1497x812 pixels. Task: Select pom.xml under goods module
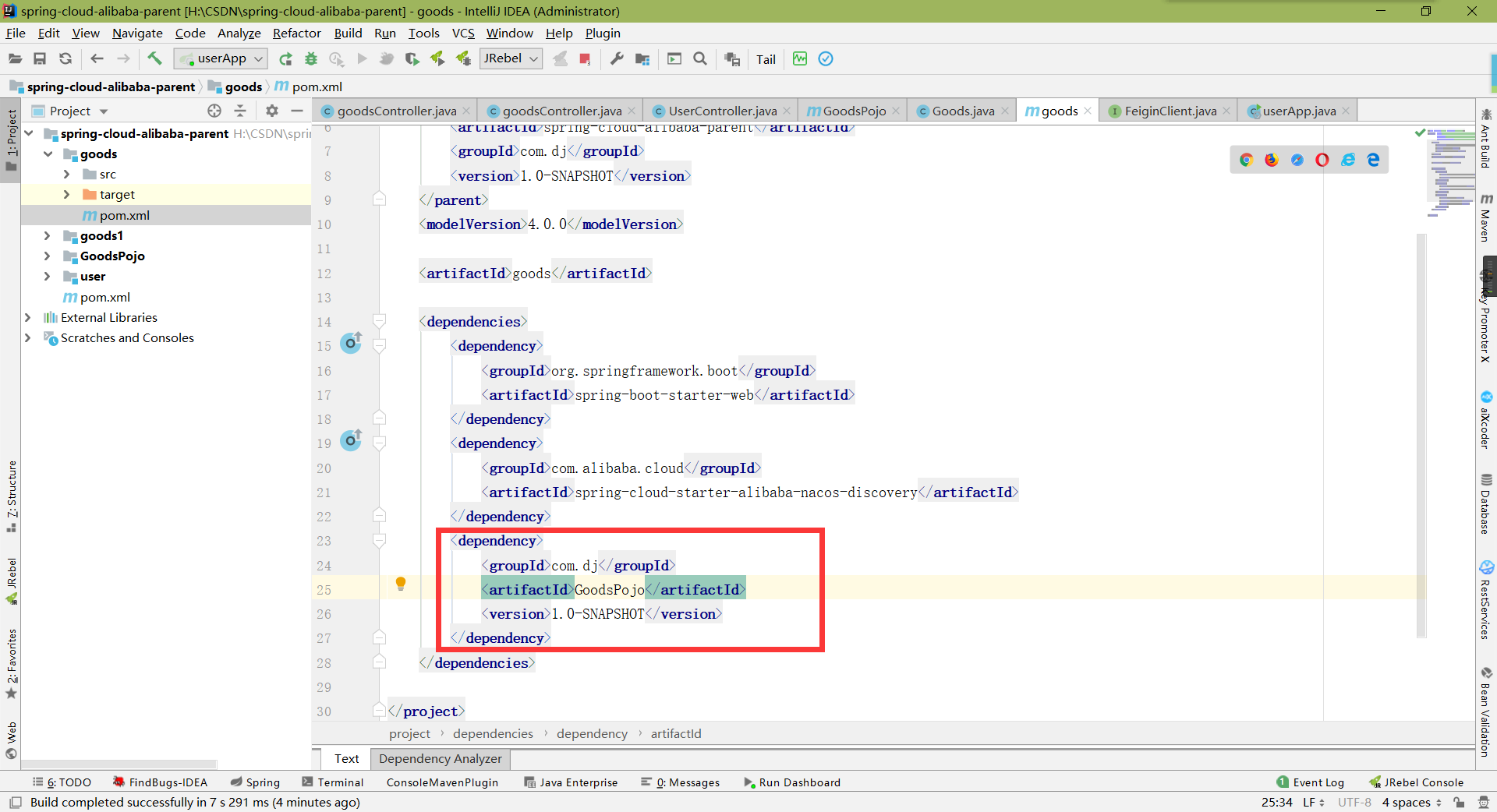point(124,215)
